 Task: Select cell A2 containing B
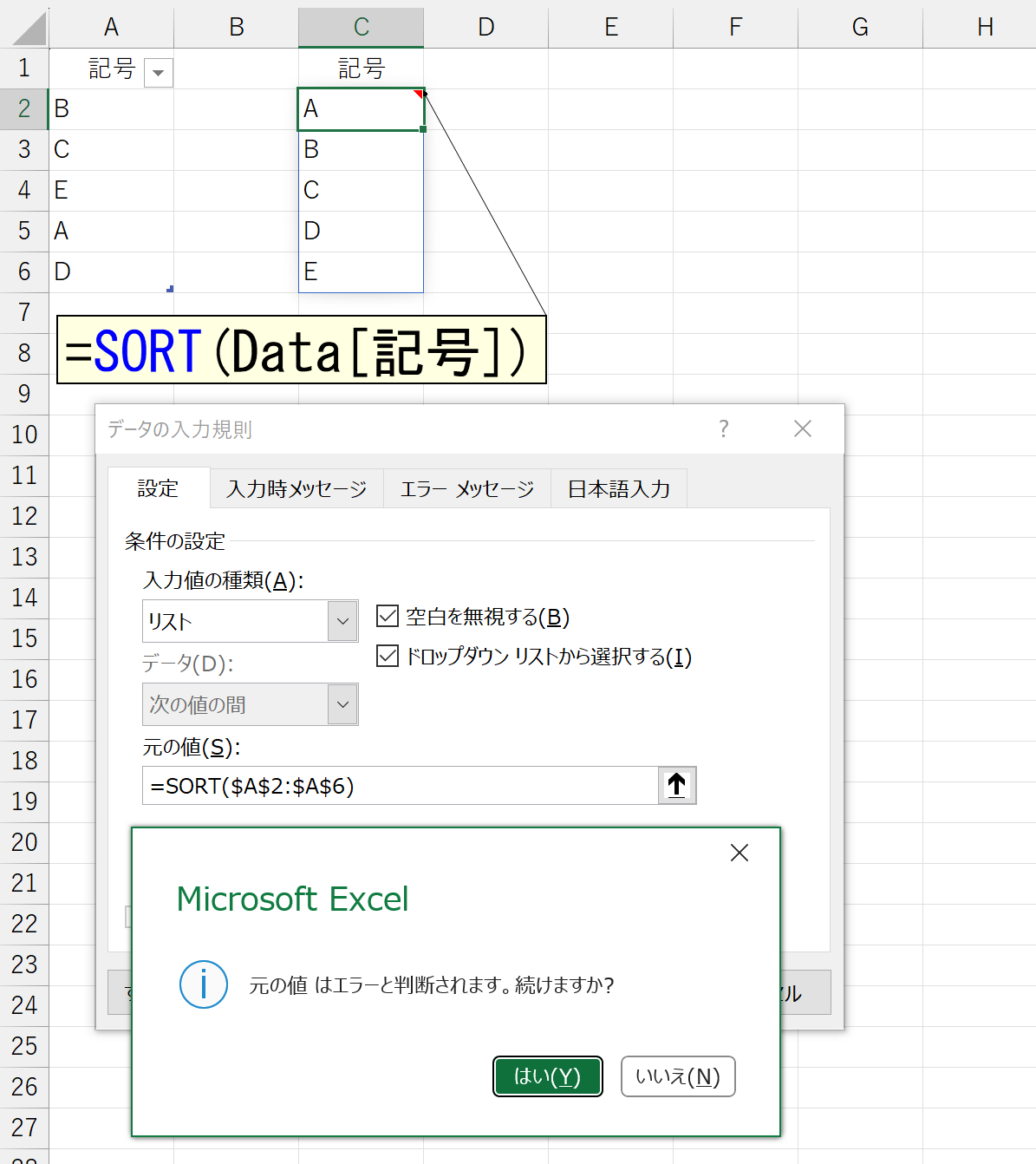click(x=111, y=109)
